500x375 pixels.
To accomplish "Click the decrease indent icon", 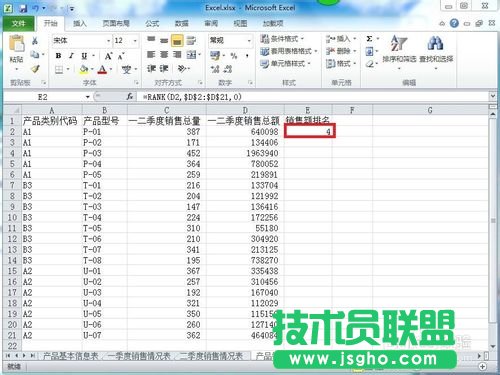I will tap(151, 69).
